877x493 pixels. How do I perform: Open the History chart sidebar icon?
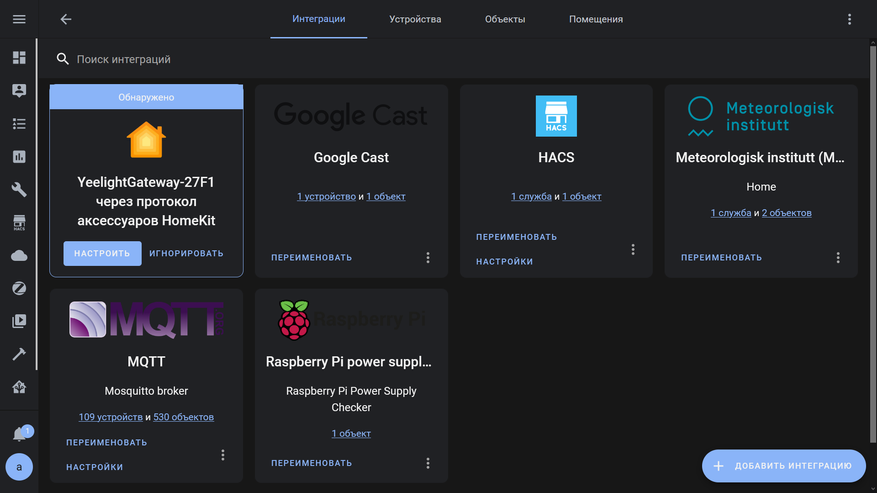19,157
